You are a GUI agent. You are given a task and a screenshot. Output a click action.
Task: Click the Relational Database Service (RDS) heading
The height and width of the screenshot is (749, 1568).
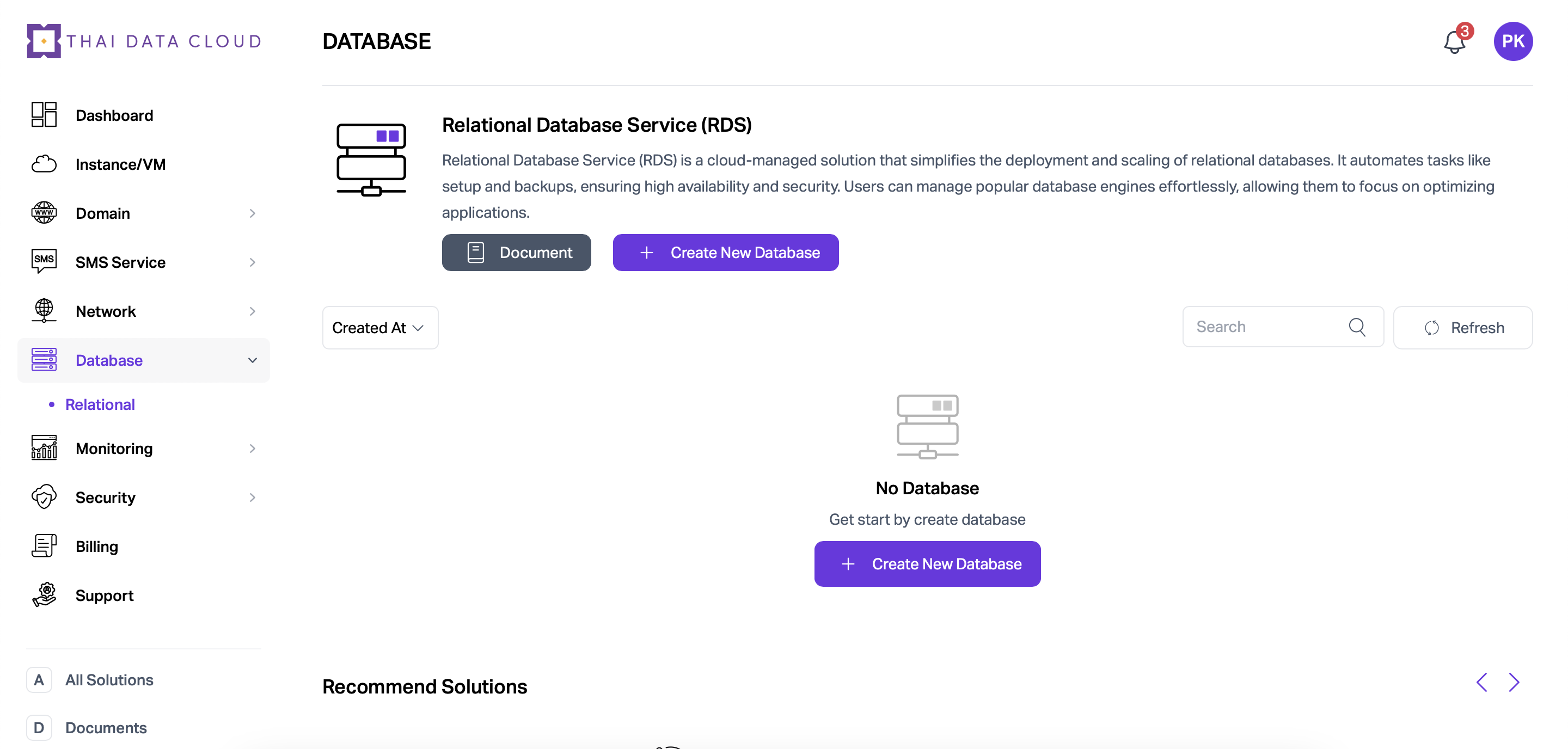[x=597, y=125]
